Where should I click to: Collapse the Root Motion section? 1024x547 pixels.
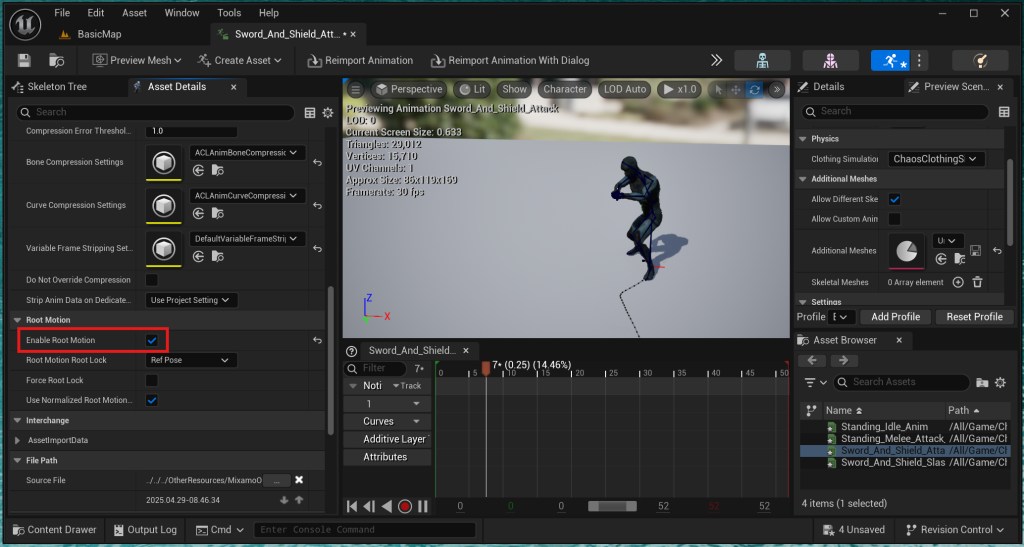tap(18, 320)
